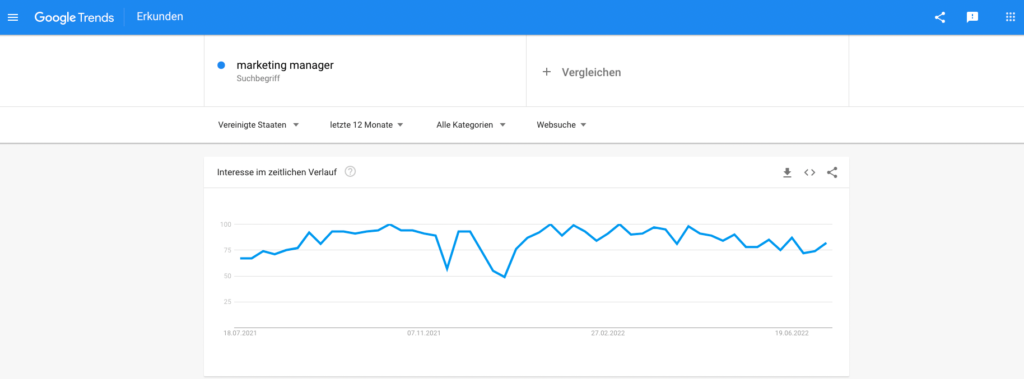The image size is (1024, 379).
Task: Click the blue dot of marketing manager
Action: [221, 65]
